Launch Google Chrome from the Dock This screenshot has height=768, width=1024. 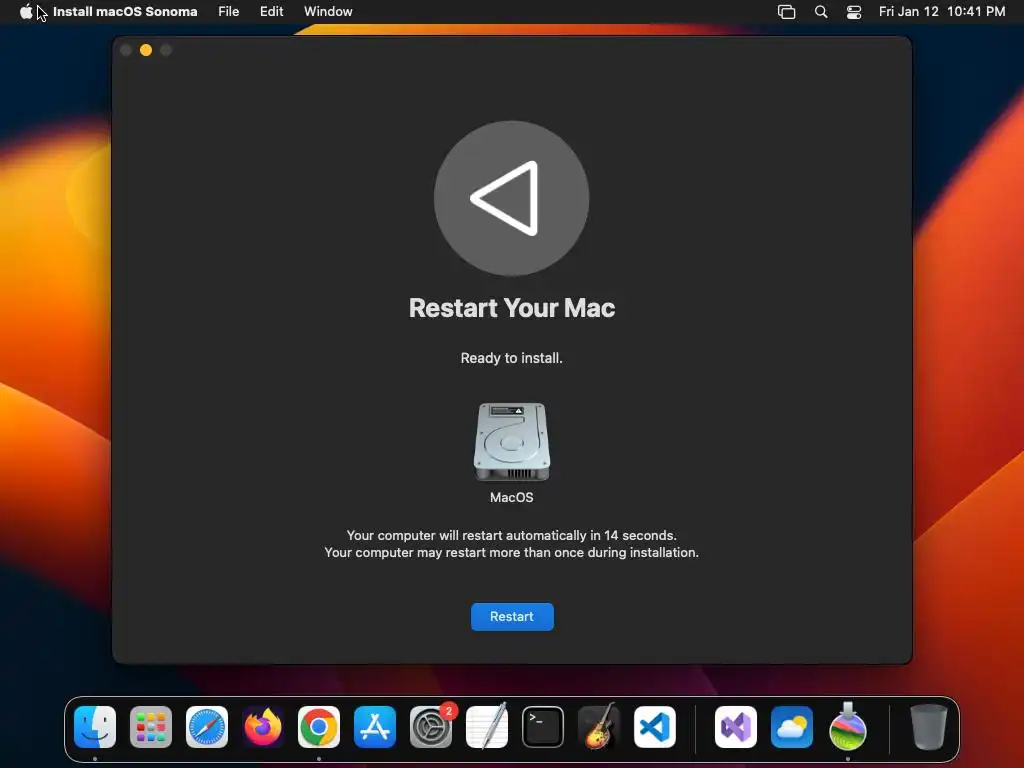tap(319, 727)
